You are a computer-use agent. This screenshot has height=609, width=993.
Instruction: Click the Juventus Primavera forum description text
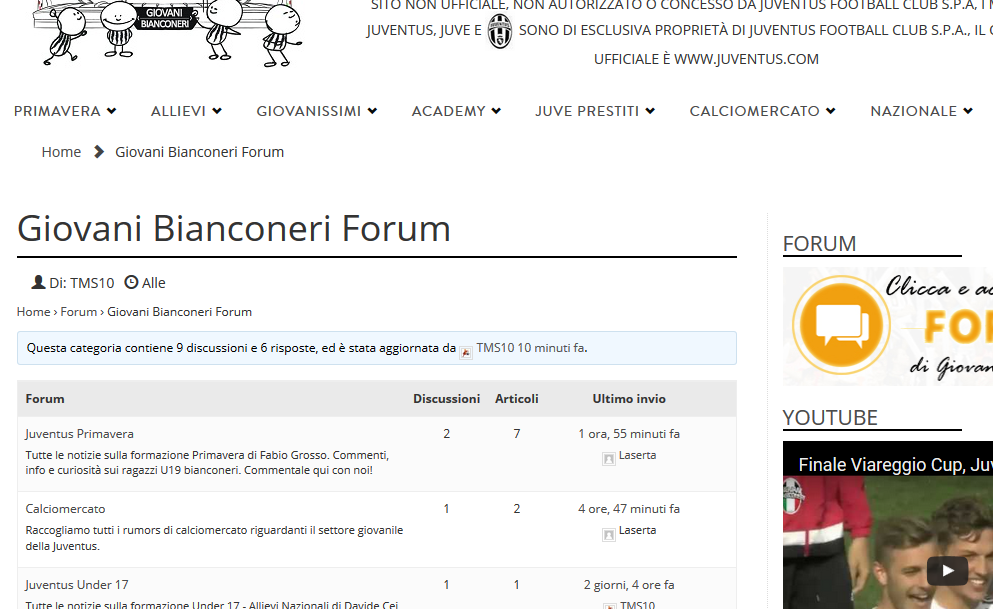pos(207,463)
